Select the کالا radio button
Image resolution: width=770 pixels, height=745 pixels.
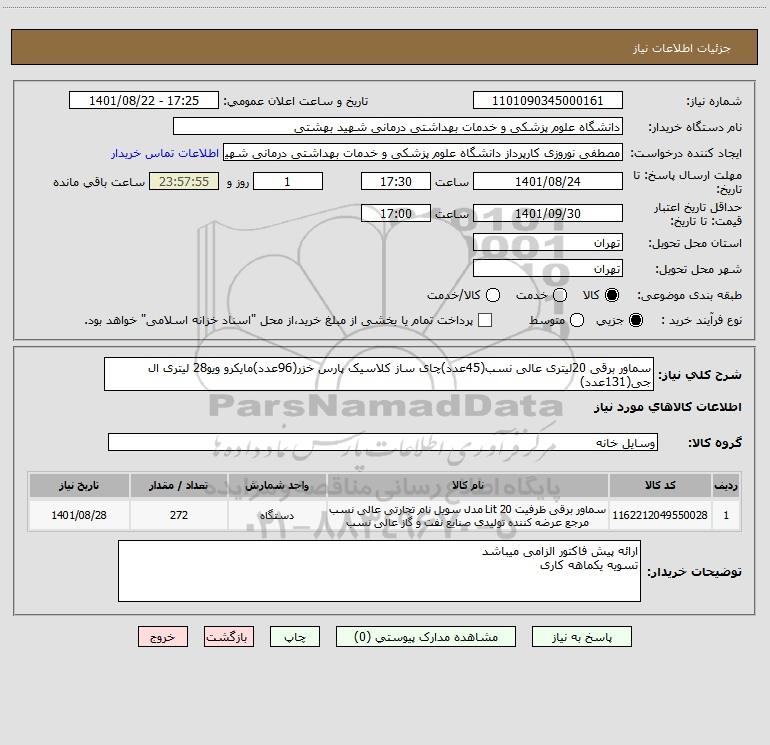(x=612, y=295)
